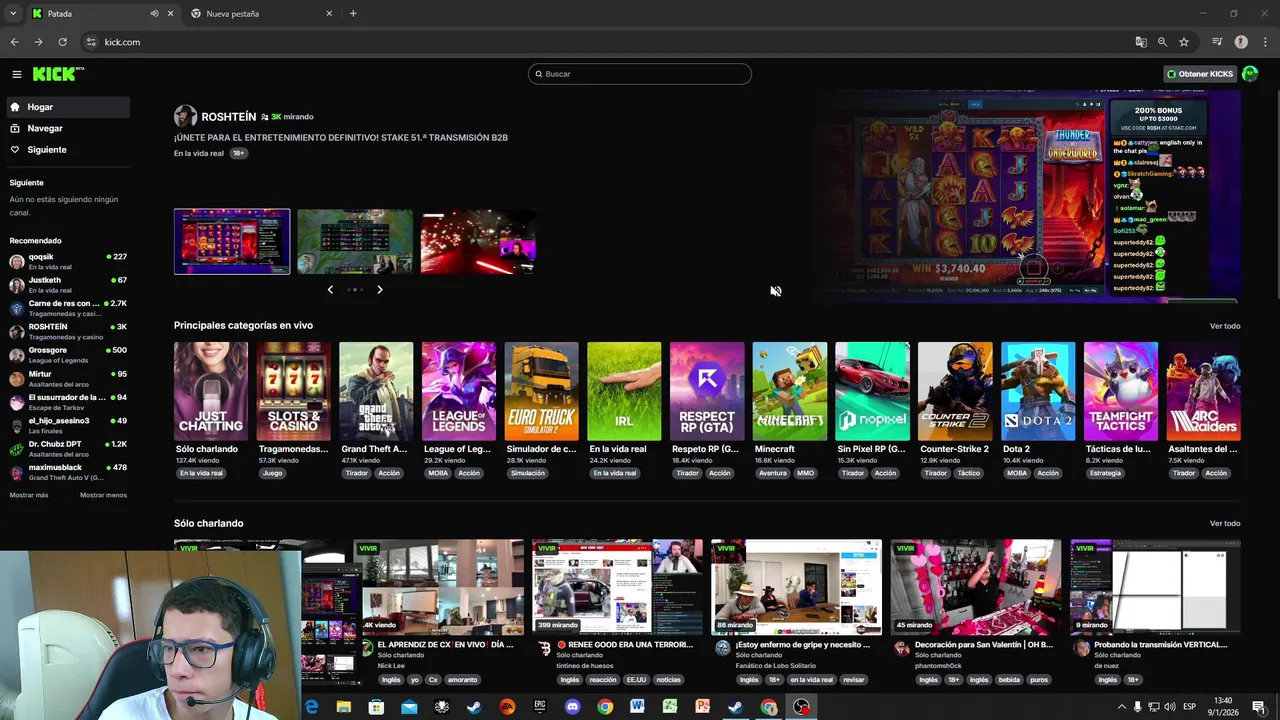Viewport: 1280px width, 720px height.
Task: Open the translate page icon in address bar
Action: tap(1141, 42)
